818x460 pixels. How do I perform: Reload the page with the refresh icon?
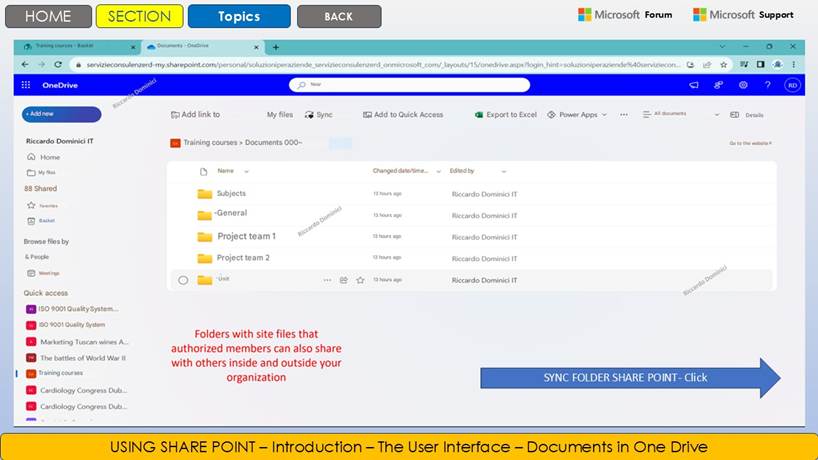click(x=58, y=65)
